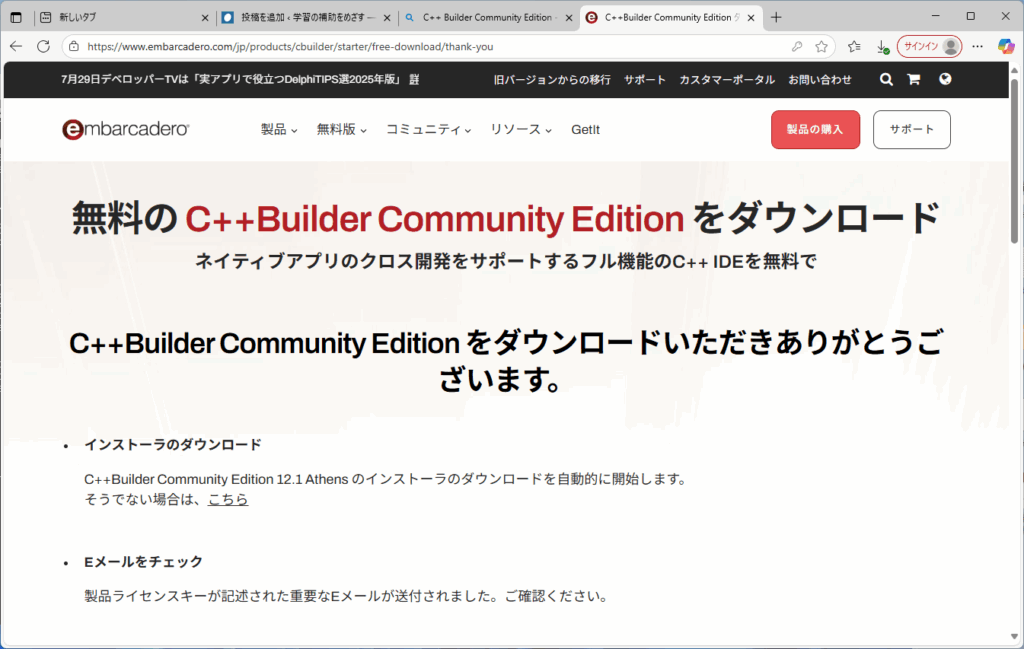Screen dimensions: 1024x649
Task: Click the page vertical scrollbar thumb
Action: point(1014,161)
